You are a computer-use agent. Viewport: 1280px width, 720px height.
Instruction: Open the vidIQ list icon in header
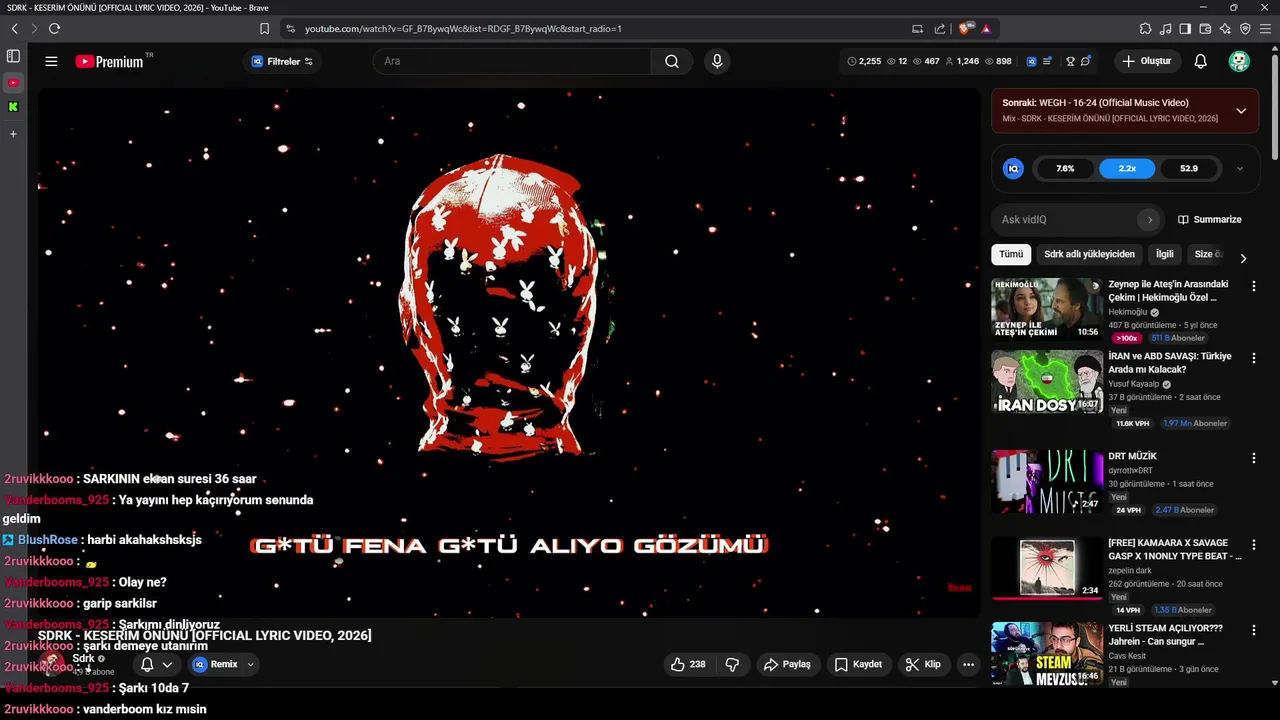point(1047,61)
